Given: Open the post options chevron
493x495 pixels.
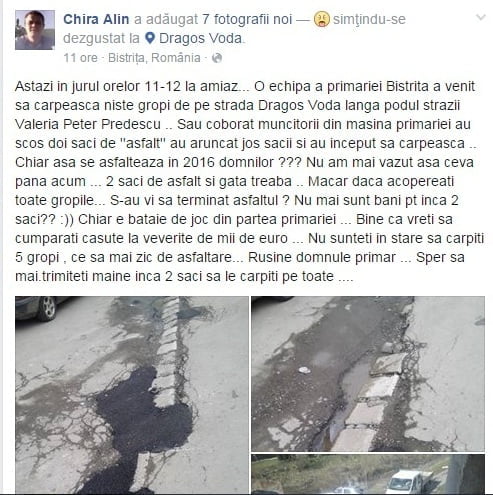Looking at the screenshot, I should click(x=480, y=17).
